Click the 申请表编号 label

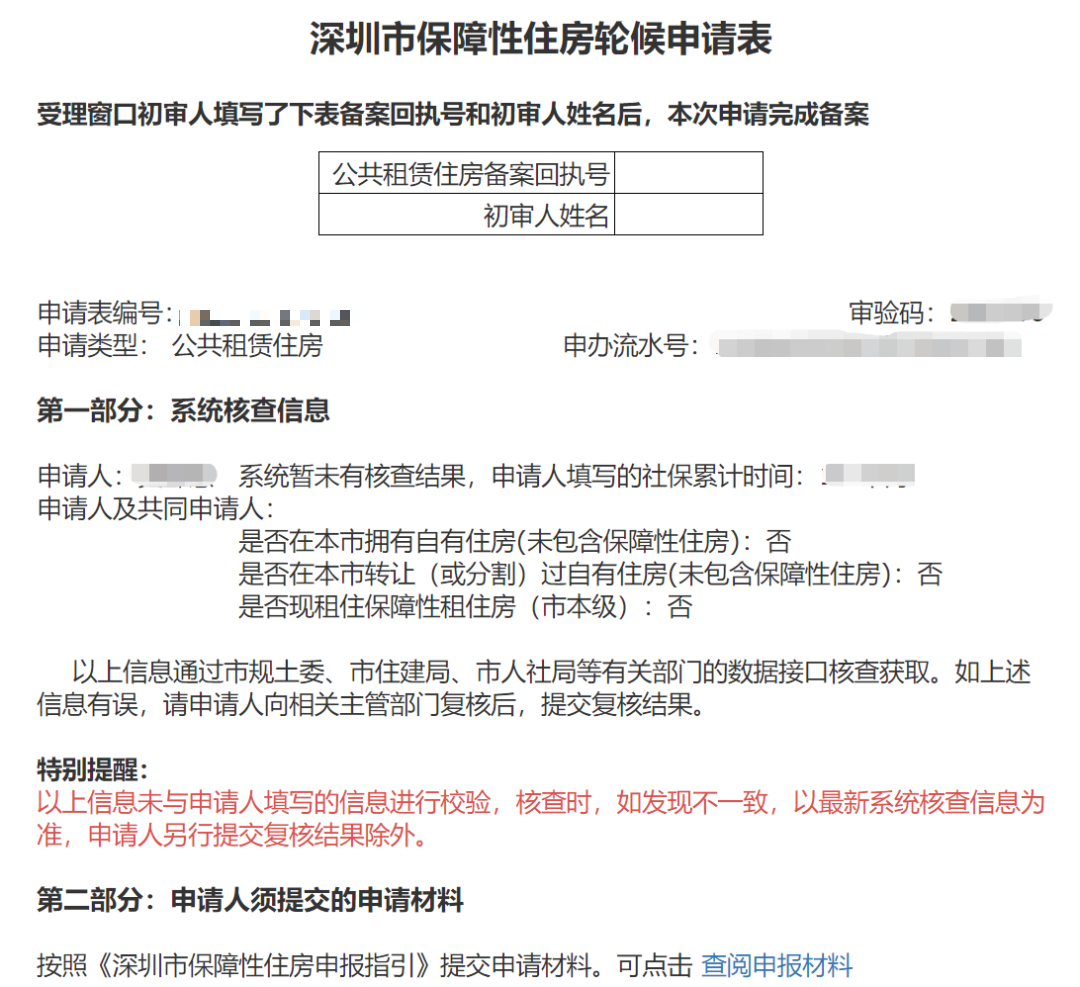click(x=104, y=313)
